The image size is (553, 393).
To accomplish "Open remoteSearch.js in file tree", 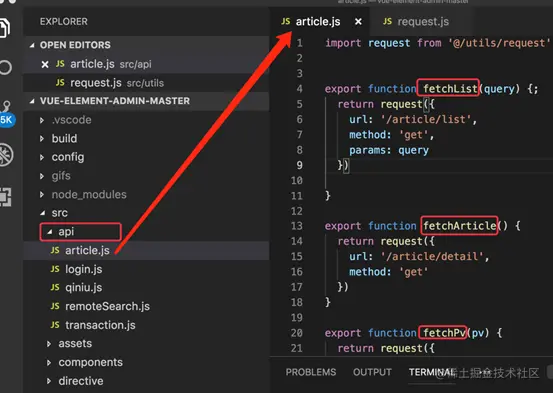I will pyautogui.click(x=146, y=306).
